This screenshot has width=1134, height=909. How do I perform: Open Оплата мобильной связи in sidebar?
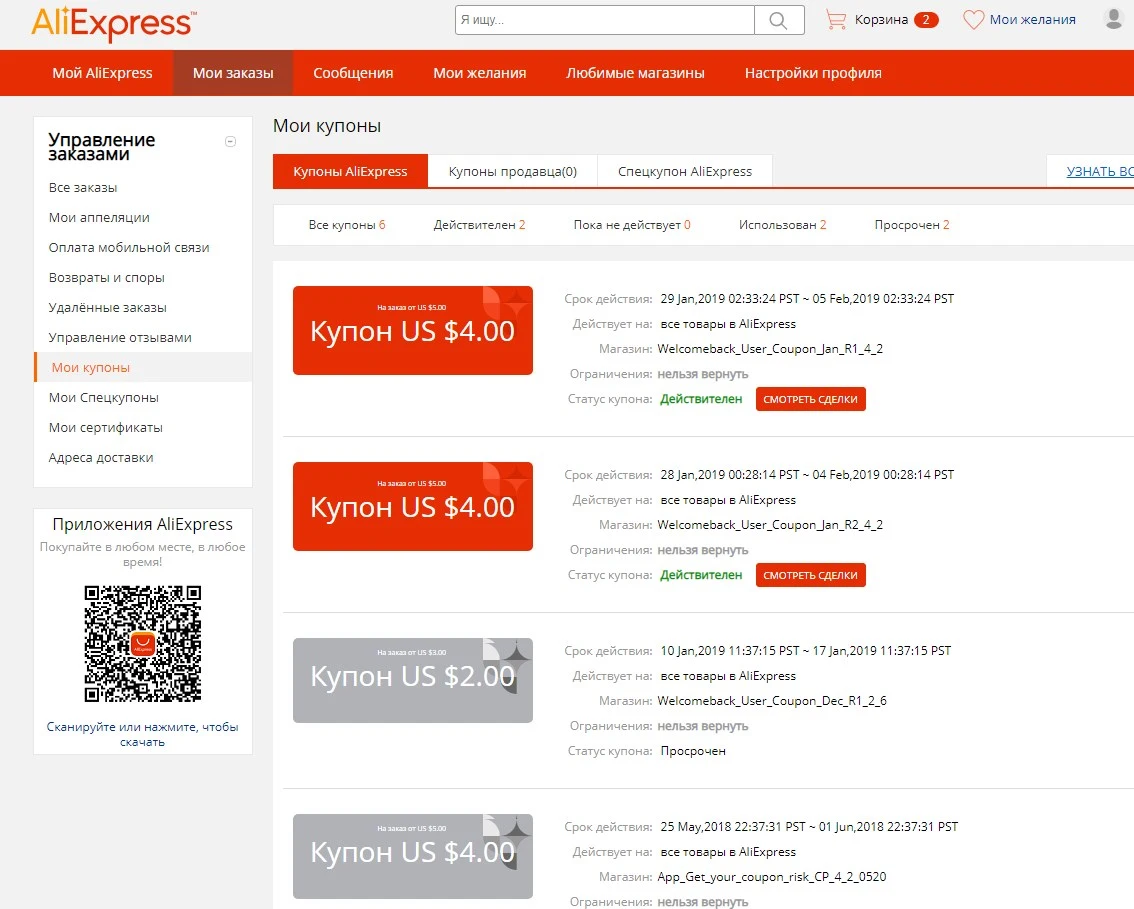[x=129, y=247]
